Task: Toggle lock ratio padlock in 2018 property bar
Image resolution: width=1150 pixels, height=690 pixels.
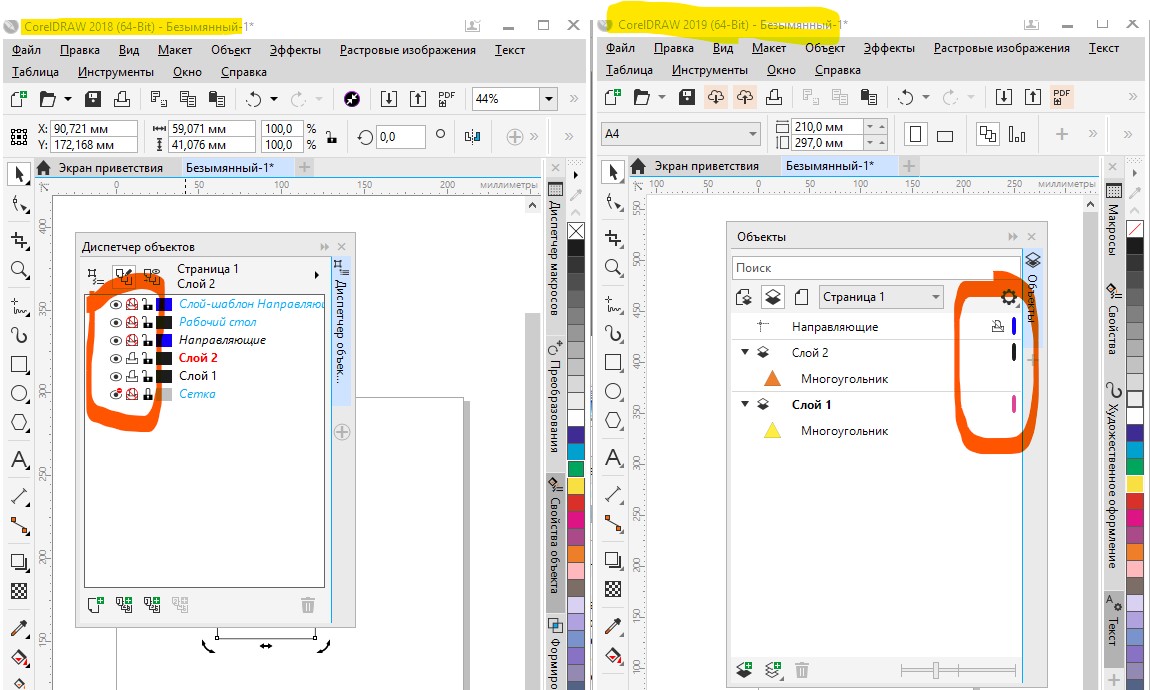Action: pyautogui.click(x=332, y=136)
